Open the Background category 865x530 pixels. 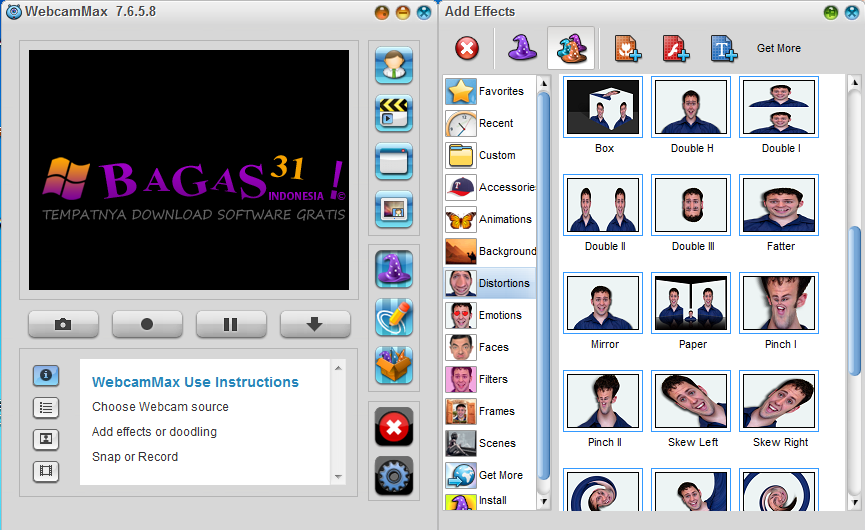coord(489,251)
